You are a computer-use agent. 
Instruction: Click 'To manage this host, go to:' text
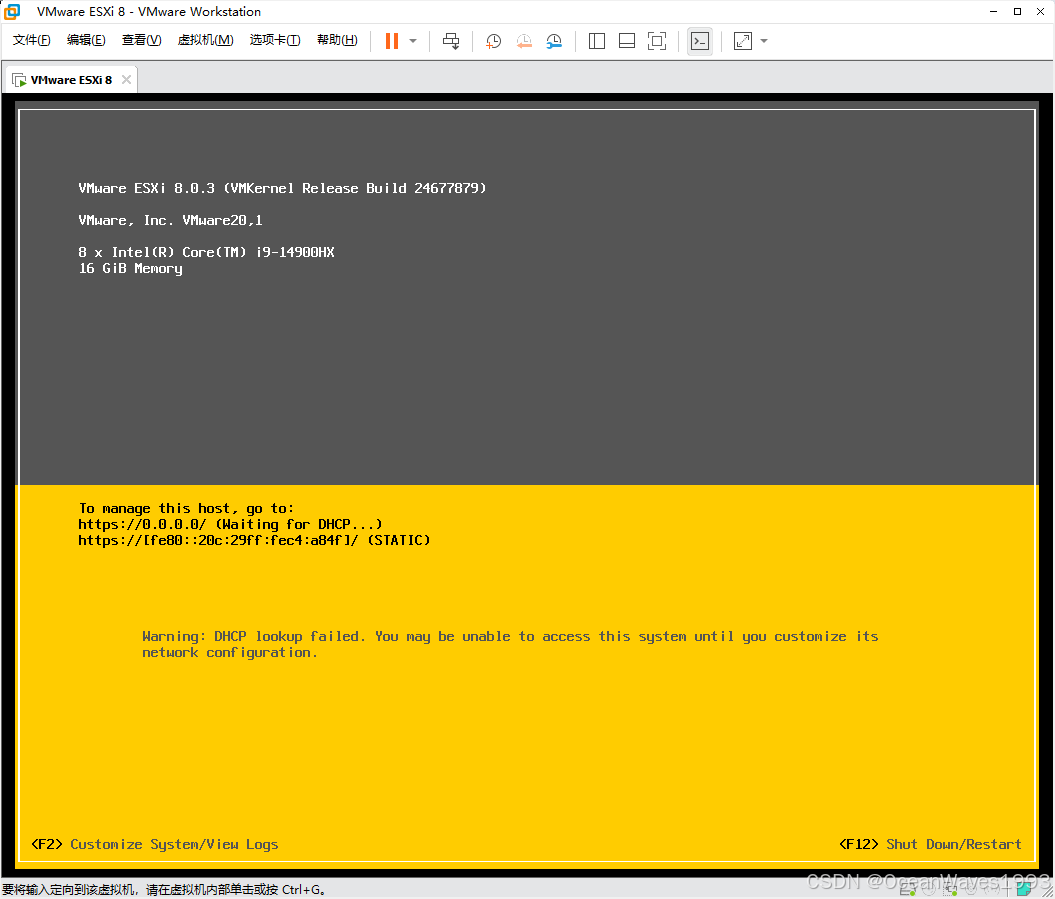[x=186, y=509]
